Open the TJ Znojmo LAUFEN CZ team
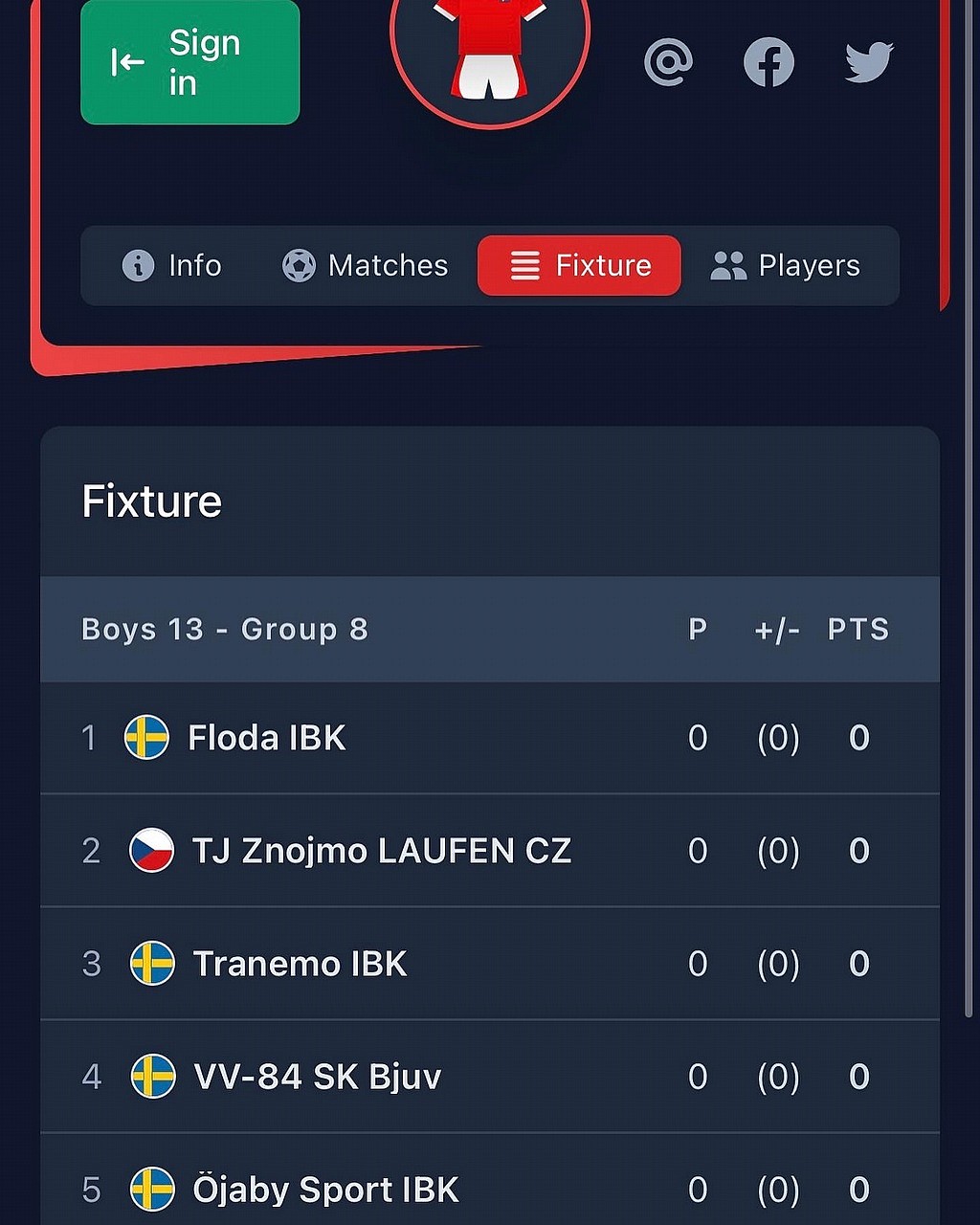The width and height of the screenshot is (980, 1225). point(382,851)
